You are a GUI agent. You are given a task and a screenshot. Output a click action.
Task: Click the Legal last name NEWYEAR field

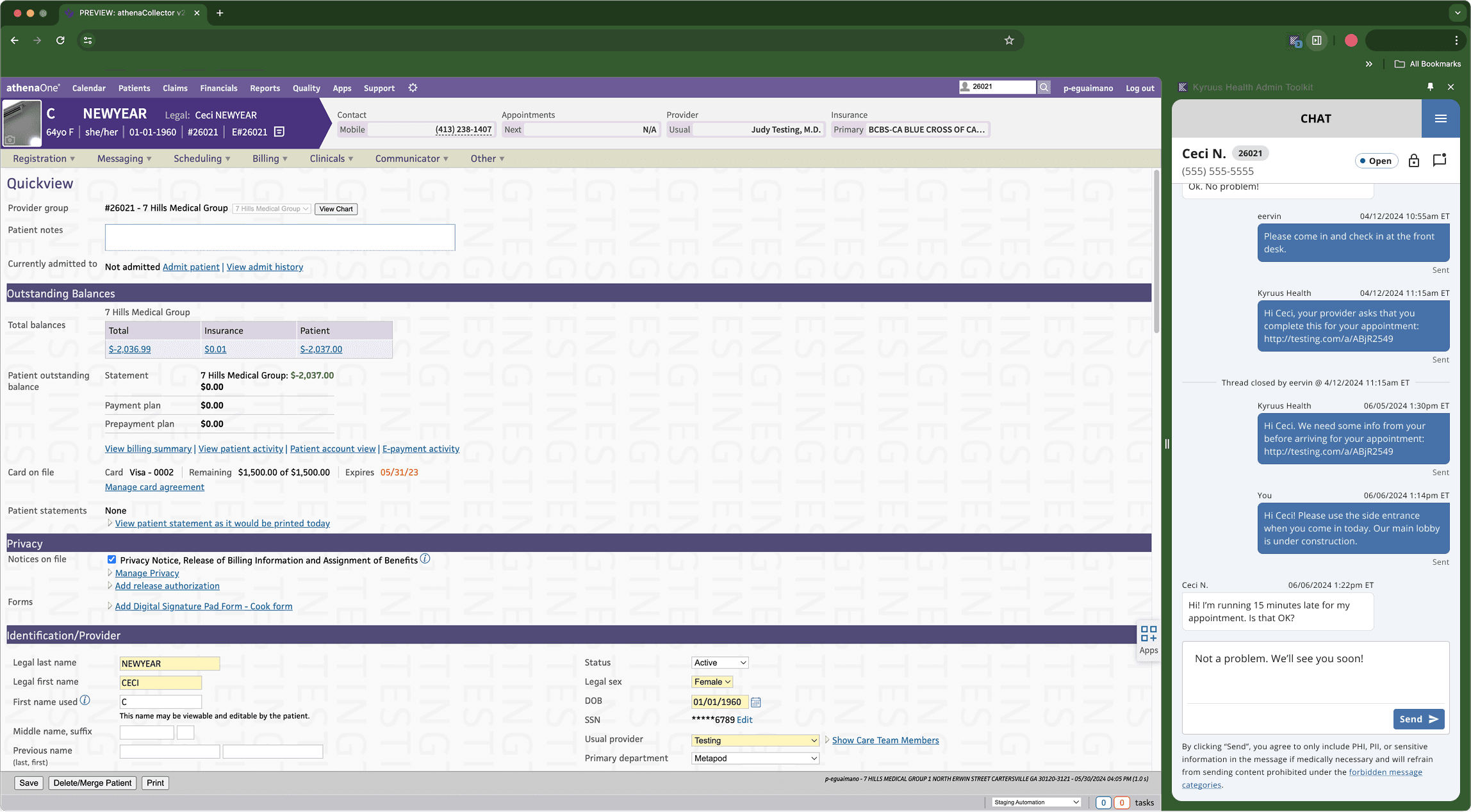[170, 663]
